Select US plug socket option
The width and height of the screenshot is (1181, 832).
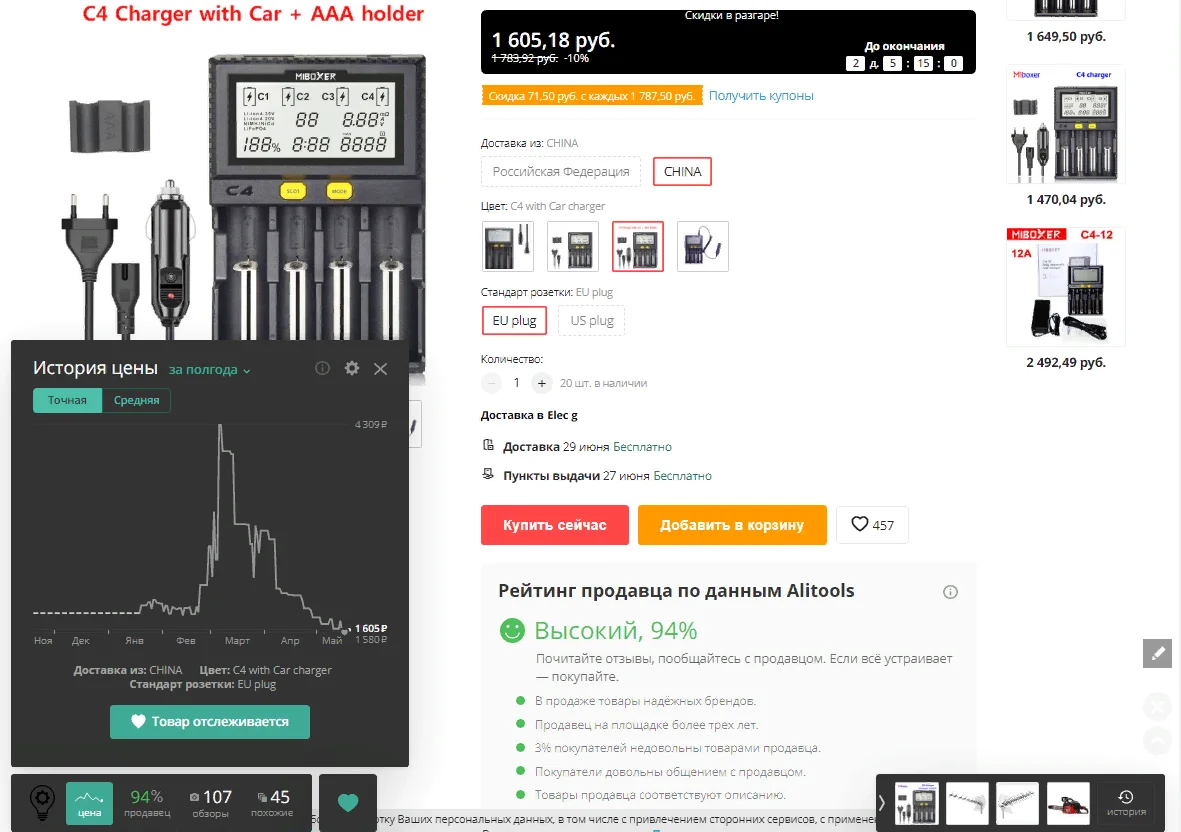coord(591,321)
